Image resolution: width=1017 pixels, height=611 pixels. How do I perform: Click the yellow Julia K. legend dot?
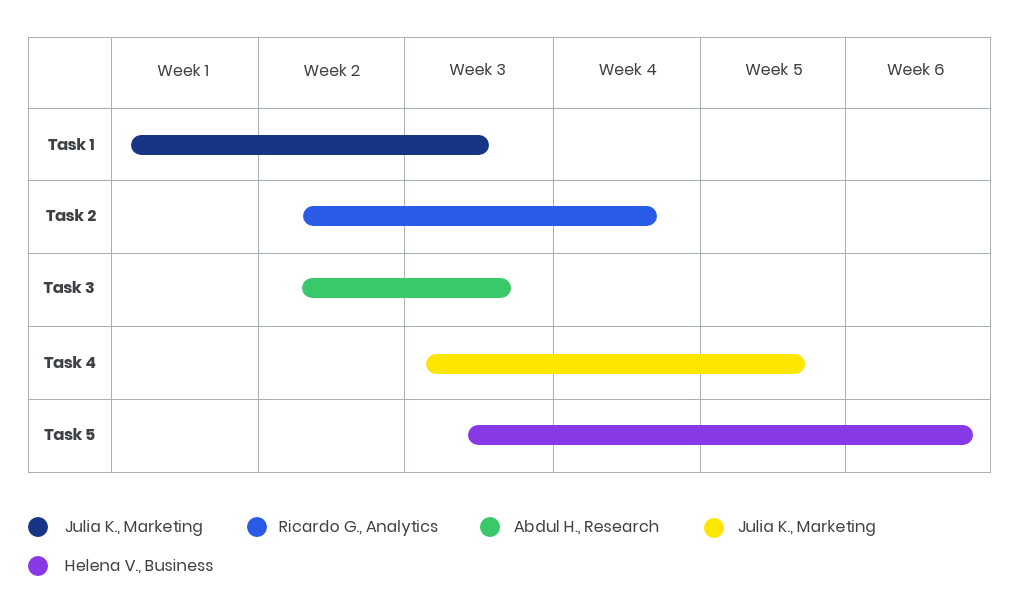(x=714, y=527)
